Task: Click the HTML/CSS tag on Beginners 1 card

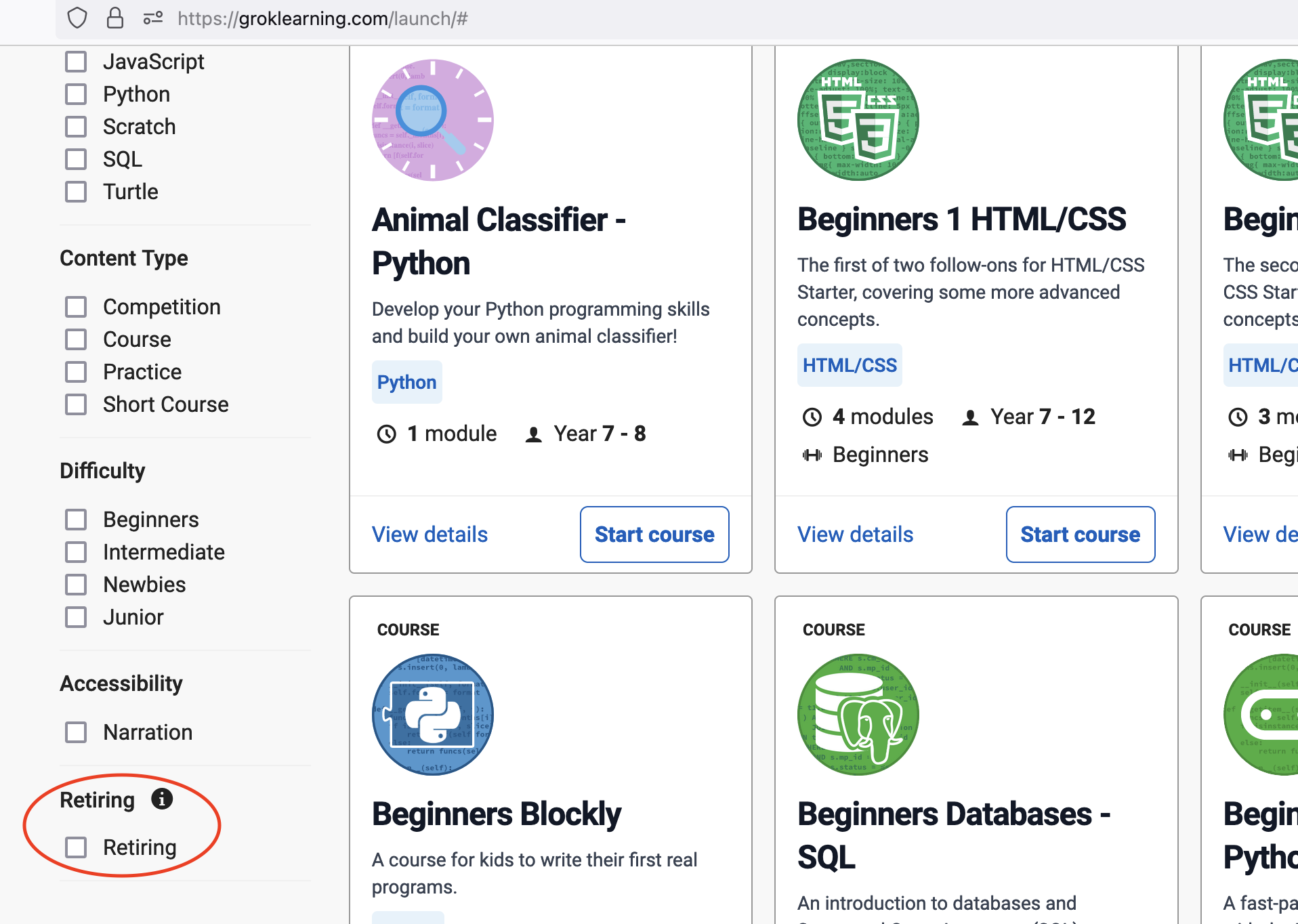Action: (x=850, y=365)
